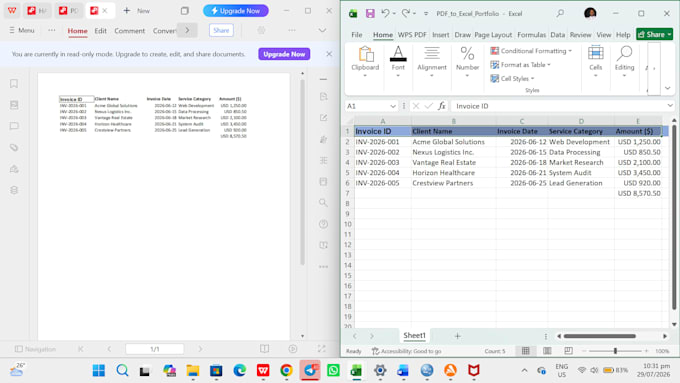Open Customize Quick Access Toolbar dropdown
The image size is (680, 383).
[426, 14]
